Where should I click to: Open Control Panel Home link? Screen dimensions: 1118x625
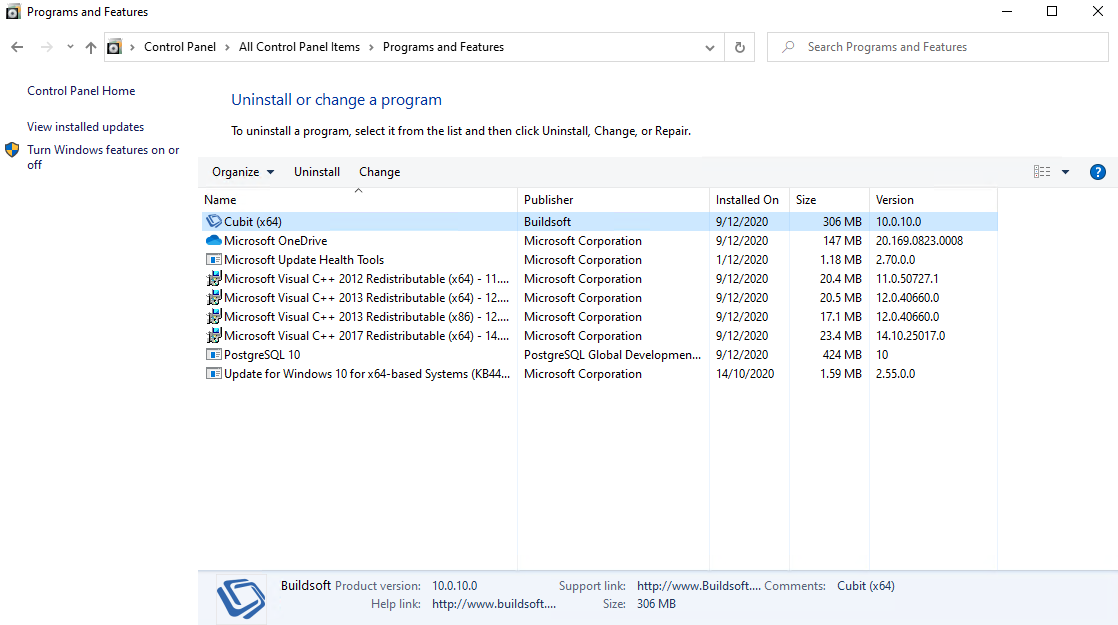[x=81, y=91]
